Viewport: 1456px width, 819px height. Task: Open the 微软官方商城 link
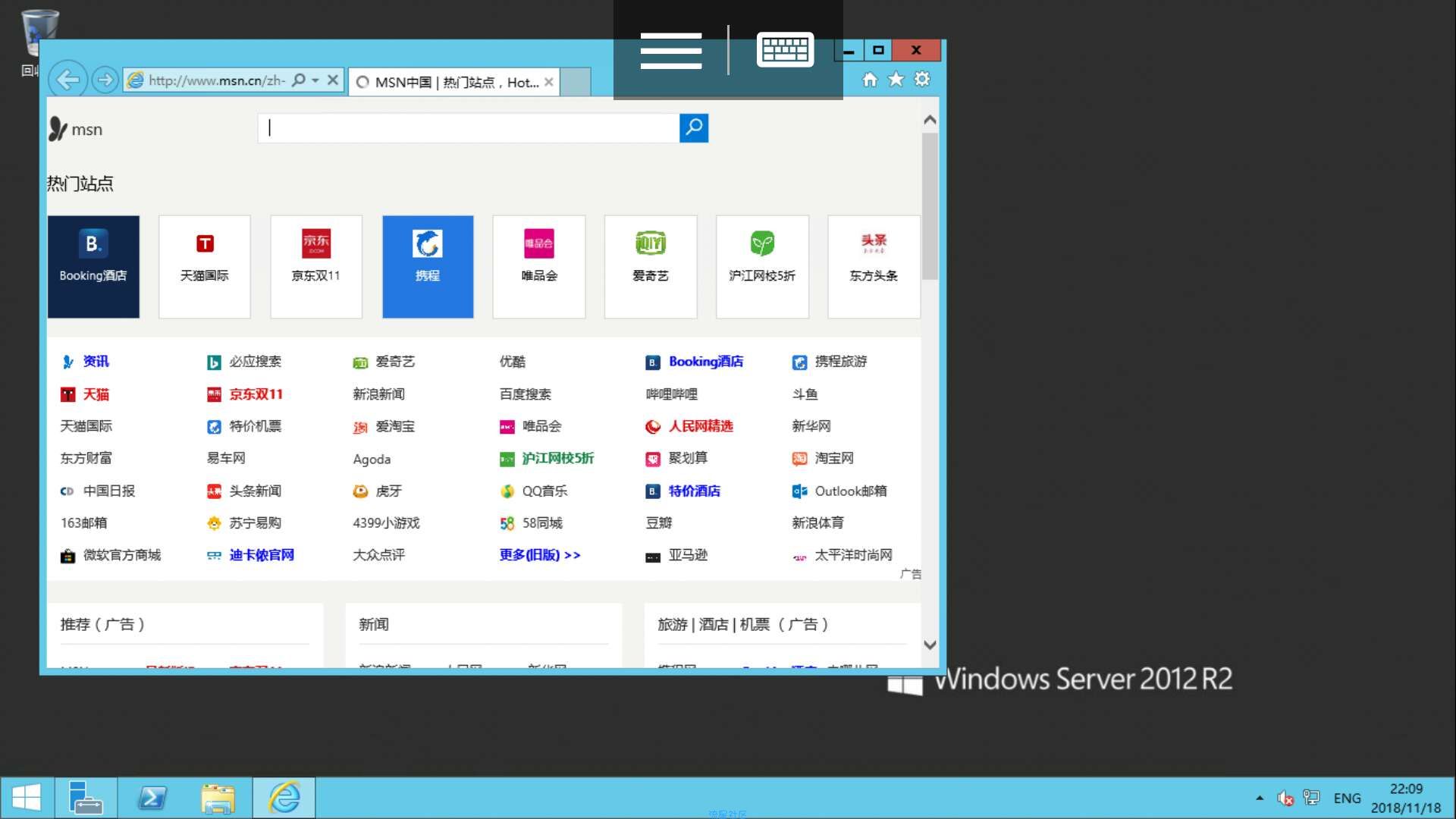click(x=121, y=555)
